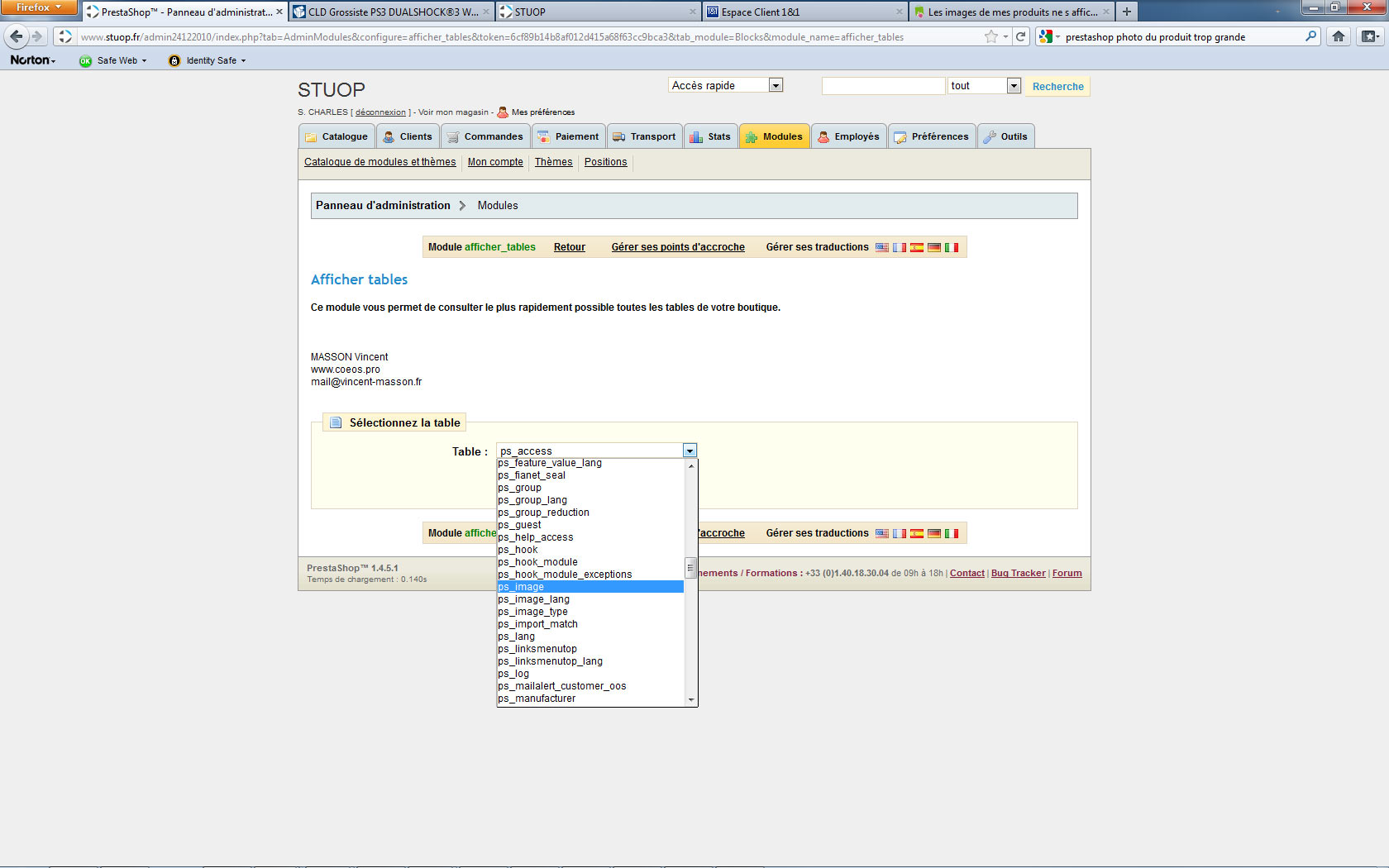The height and width of the screenshot is (868, 1389).
Task: Open the Modules tab
Action: point(774,136)
